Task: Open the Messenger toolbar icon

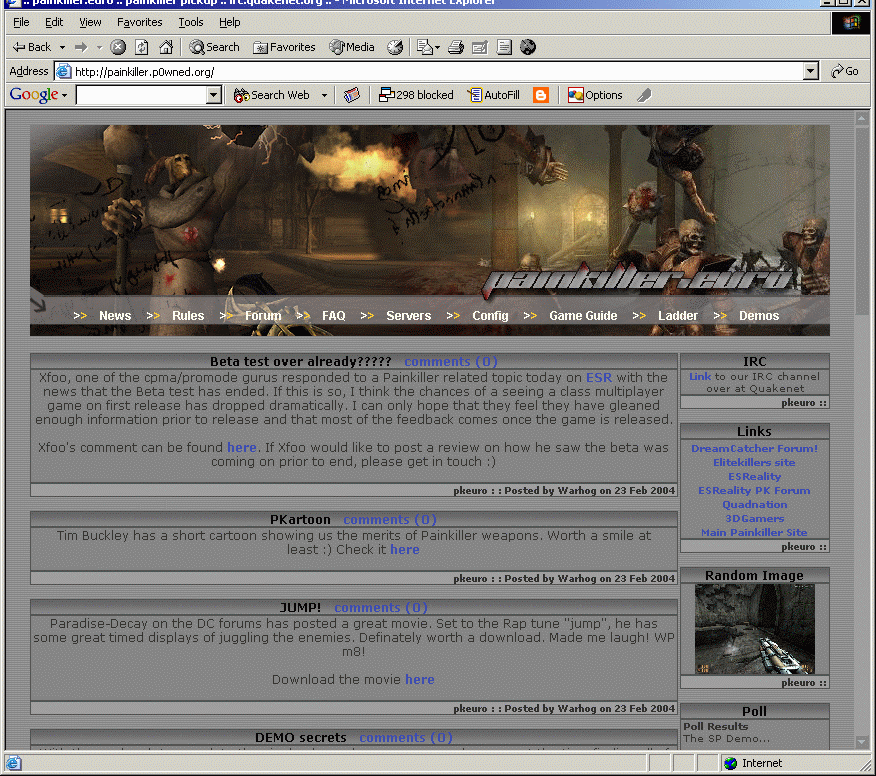Action: tap(528, 47)
